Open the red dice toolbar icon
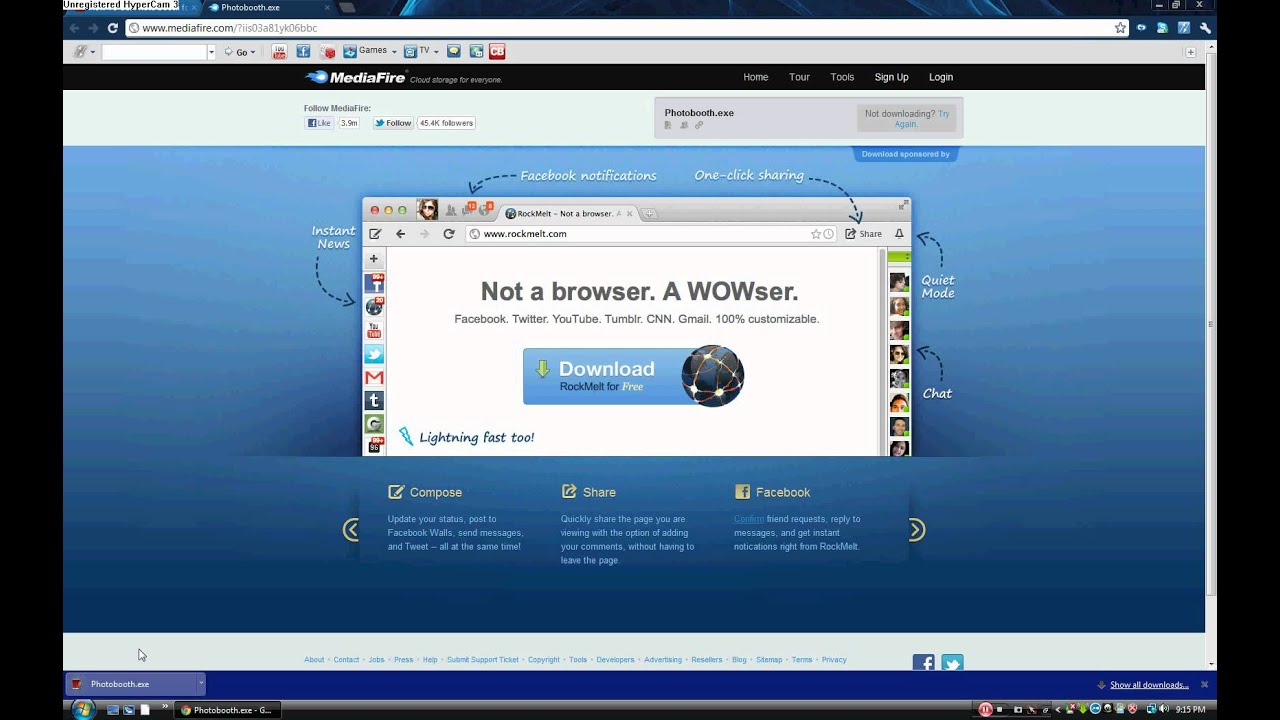This screenshot has height=720, width=1280. tap(327, 51)
